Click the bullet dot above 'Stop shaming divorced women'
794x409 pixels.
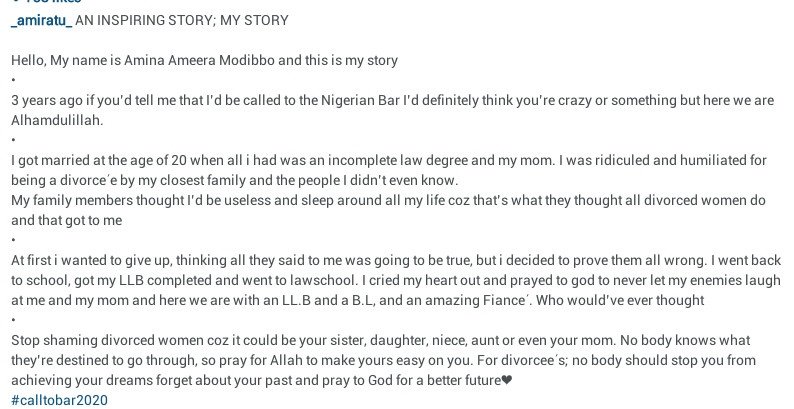coord(13,320)
